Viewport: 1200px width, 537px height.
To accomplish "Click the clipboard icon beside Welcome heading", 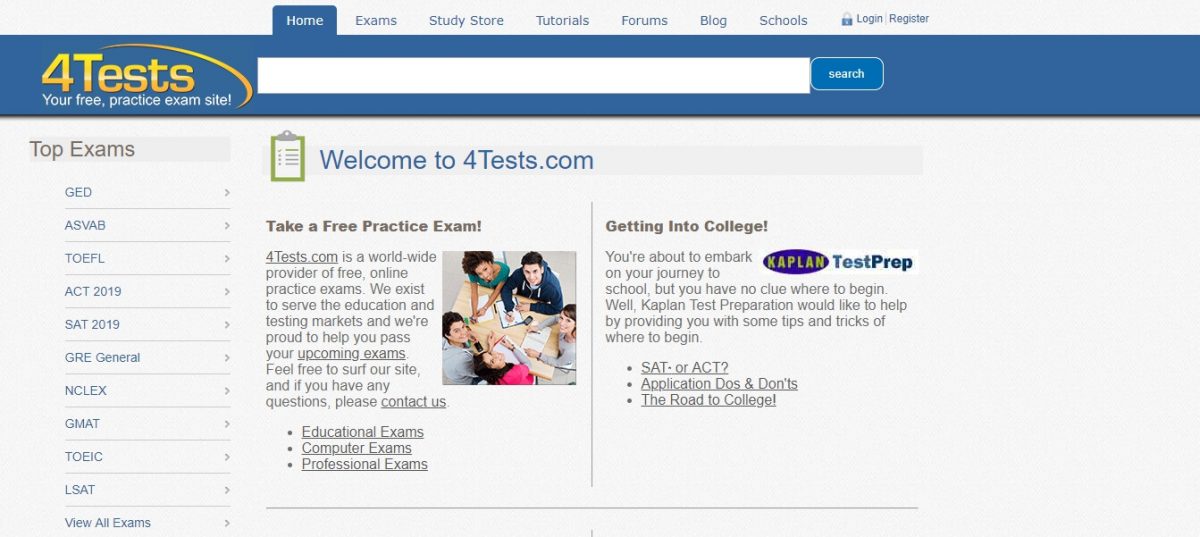I will pyautogui.click(x=288, y=157).
